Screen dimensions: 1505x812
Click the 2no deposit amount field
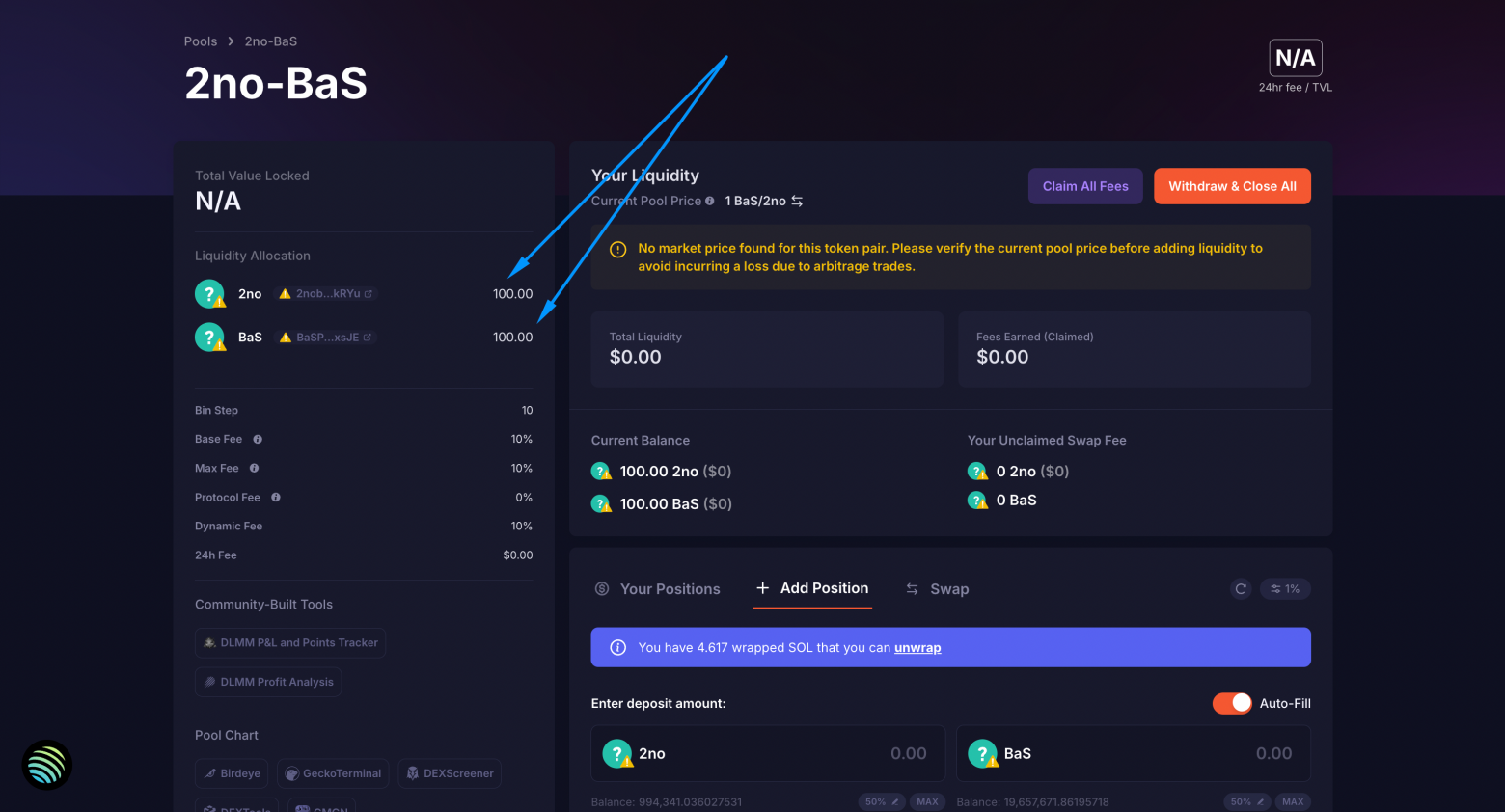(868, 753)
